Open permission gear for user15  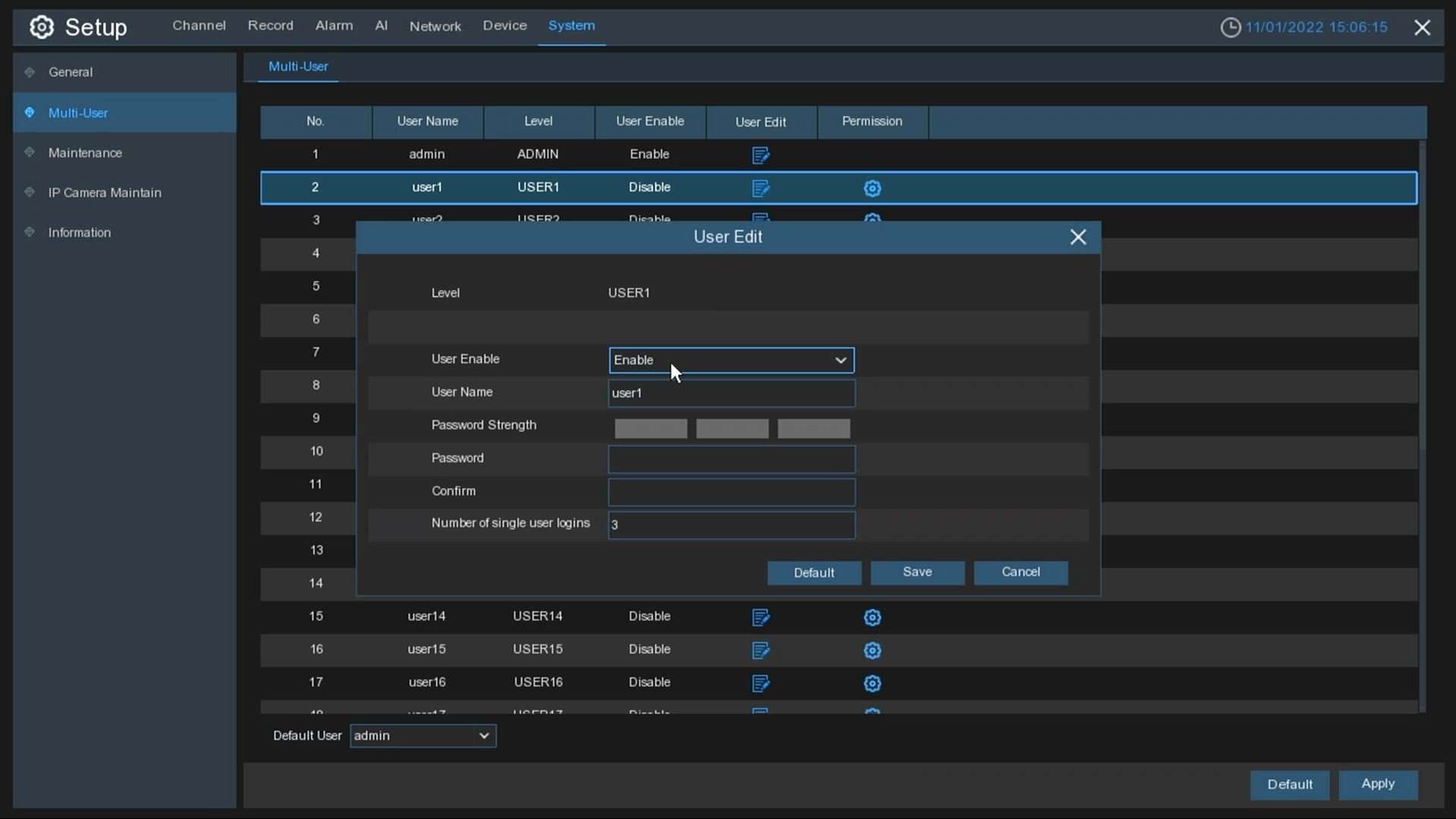tap(872, 651)
